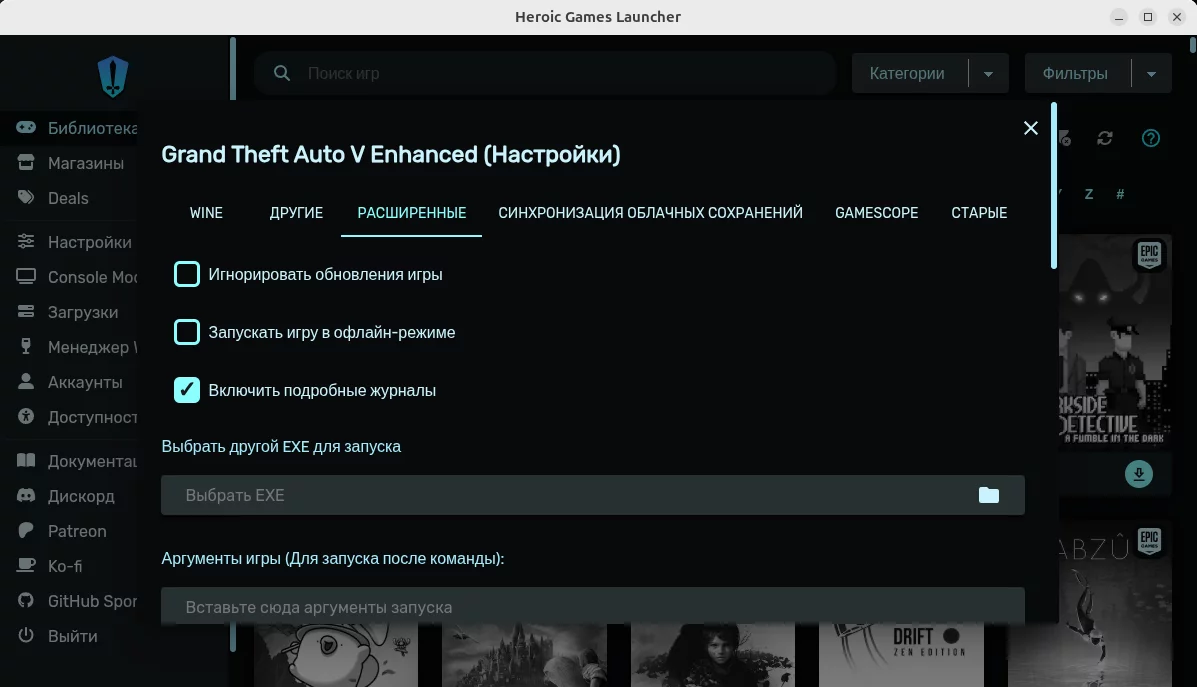Screen dimensions: 1197x687
Task: Select the РАСШИРЕННЫЕ tab
Action: coord(411,213)
